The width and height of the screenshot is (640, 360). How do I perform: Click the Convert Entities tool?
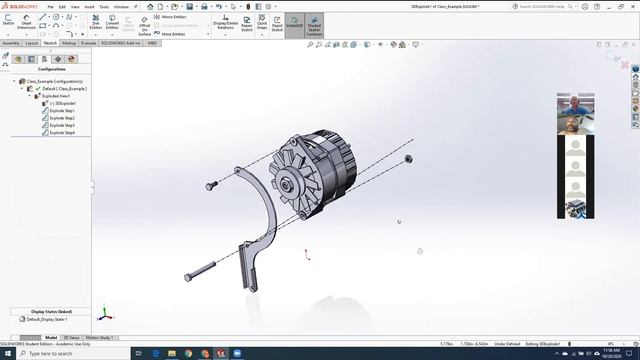(x=112, y=22)
